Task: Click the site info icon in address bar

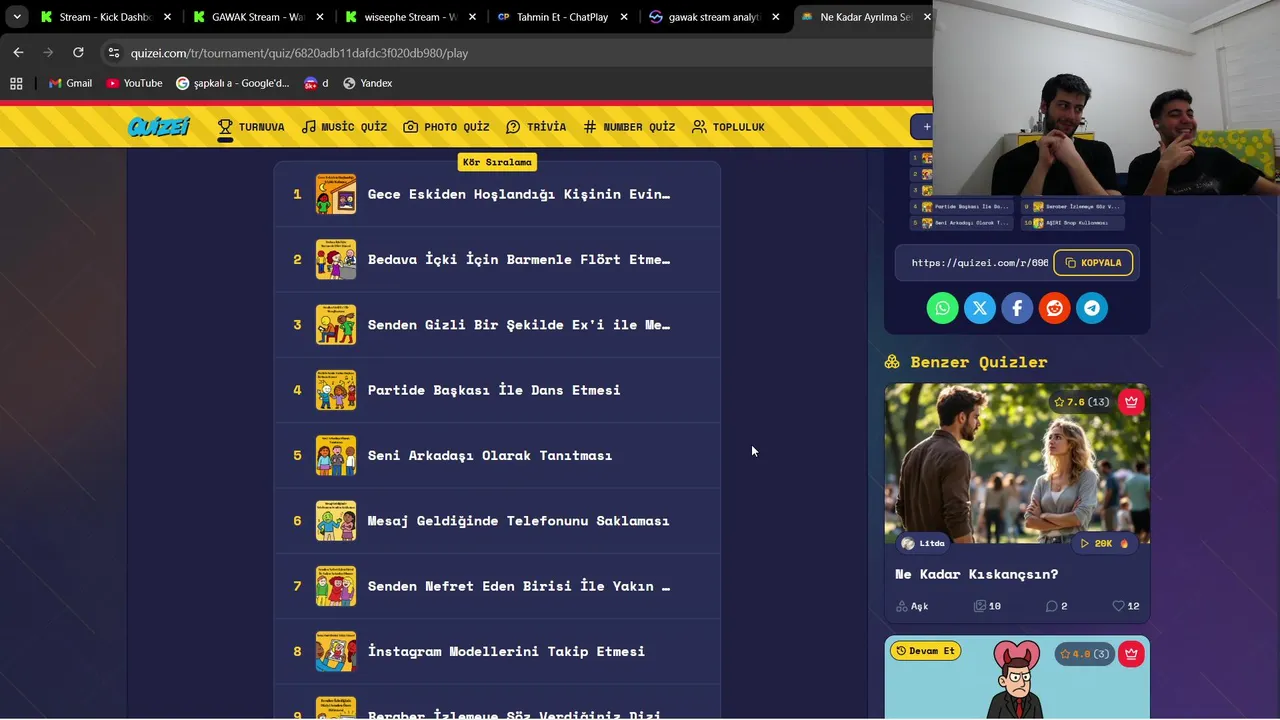Action: click(x=114, y=53)
